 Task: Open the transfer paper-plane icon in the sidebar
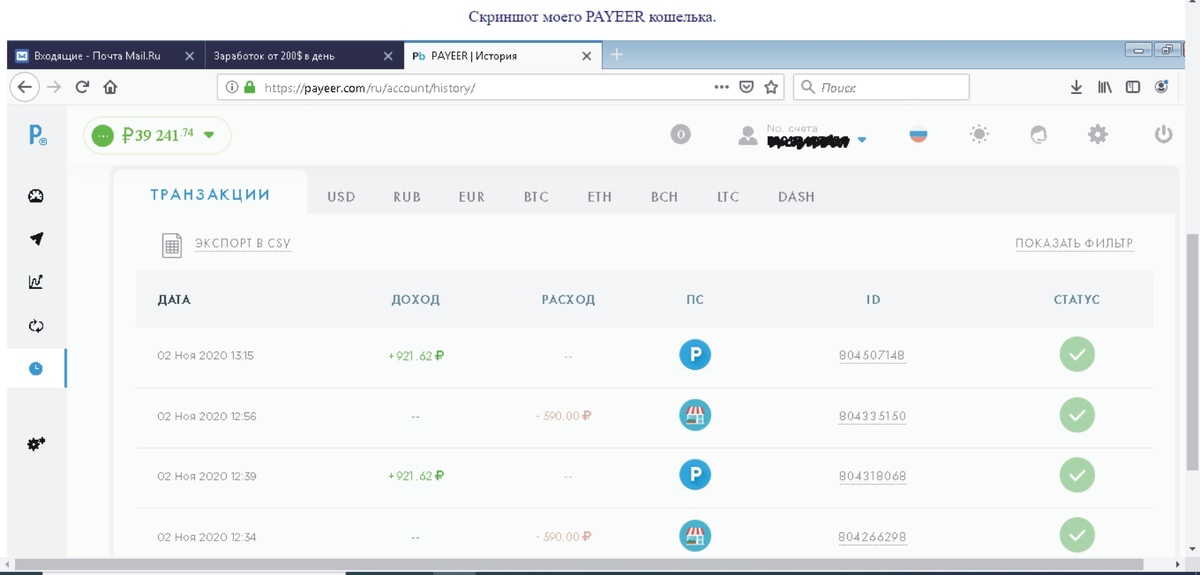click(36, 239)
